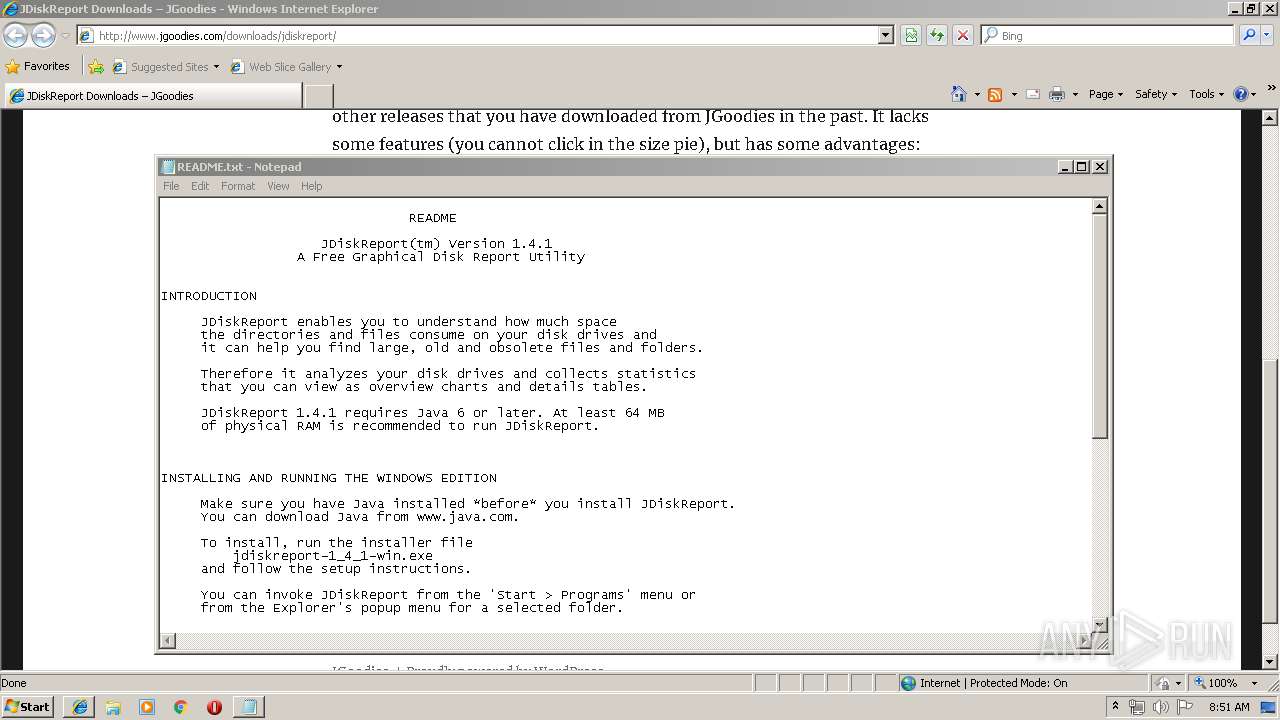The height and width of the screenshot is (720, 1280).
Task: Click the 'jdiskreport-1_4_1-win.exe' line
Action: [x=333, y=556]
